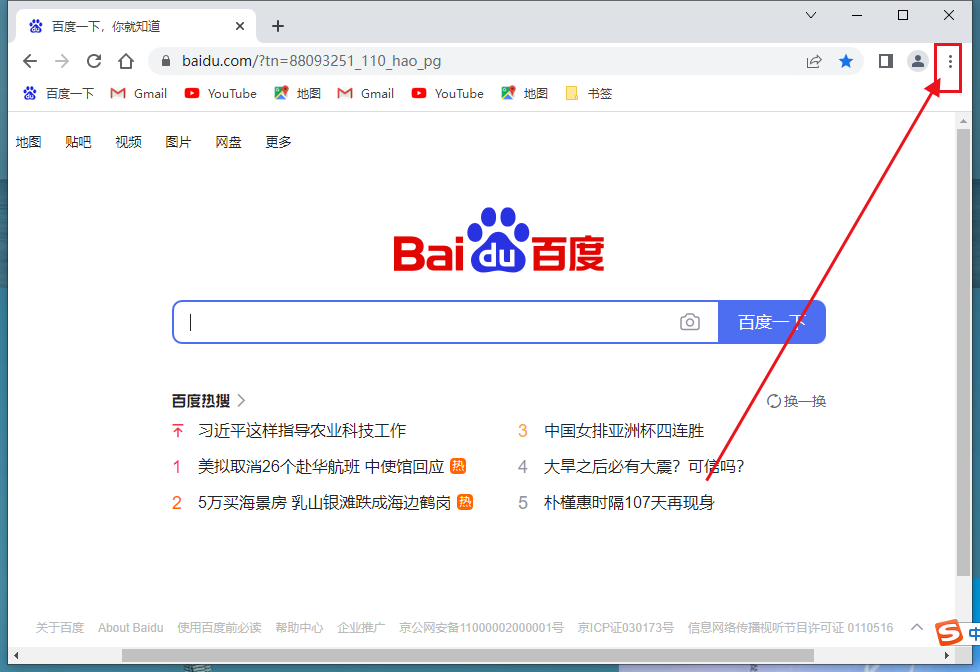
Task: Open the second Gmail bookmark
Action: [x=365, y=94]
